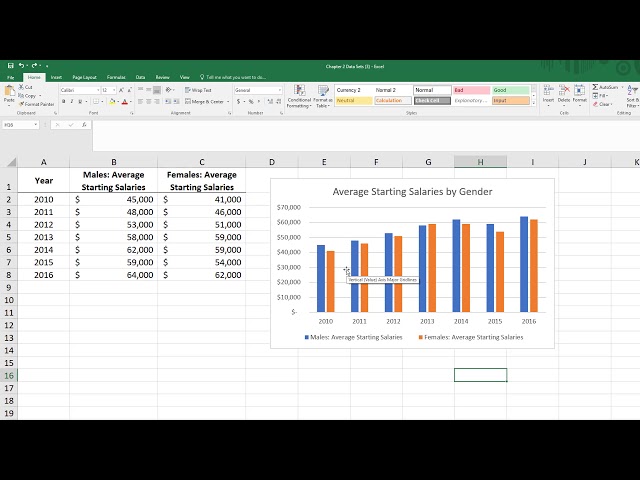The height and width of the screenshot is (480, 640).
Task: Toggle Center alignment
Action: [x=149, y=101]
